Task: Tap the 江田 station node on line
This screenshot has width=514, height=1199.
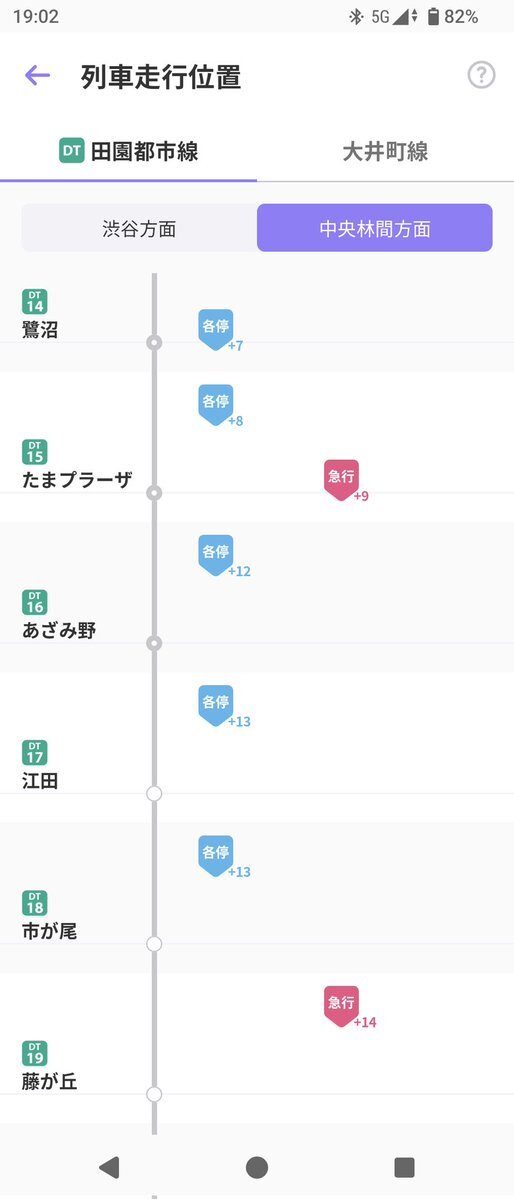Action: pyautogui.click(x=154, y=794)
